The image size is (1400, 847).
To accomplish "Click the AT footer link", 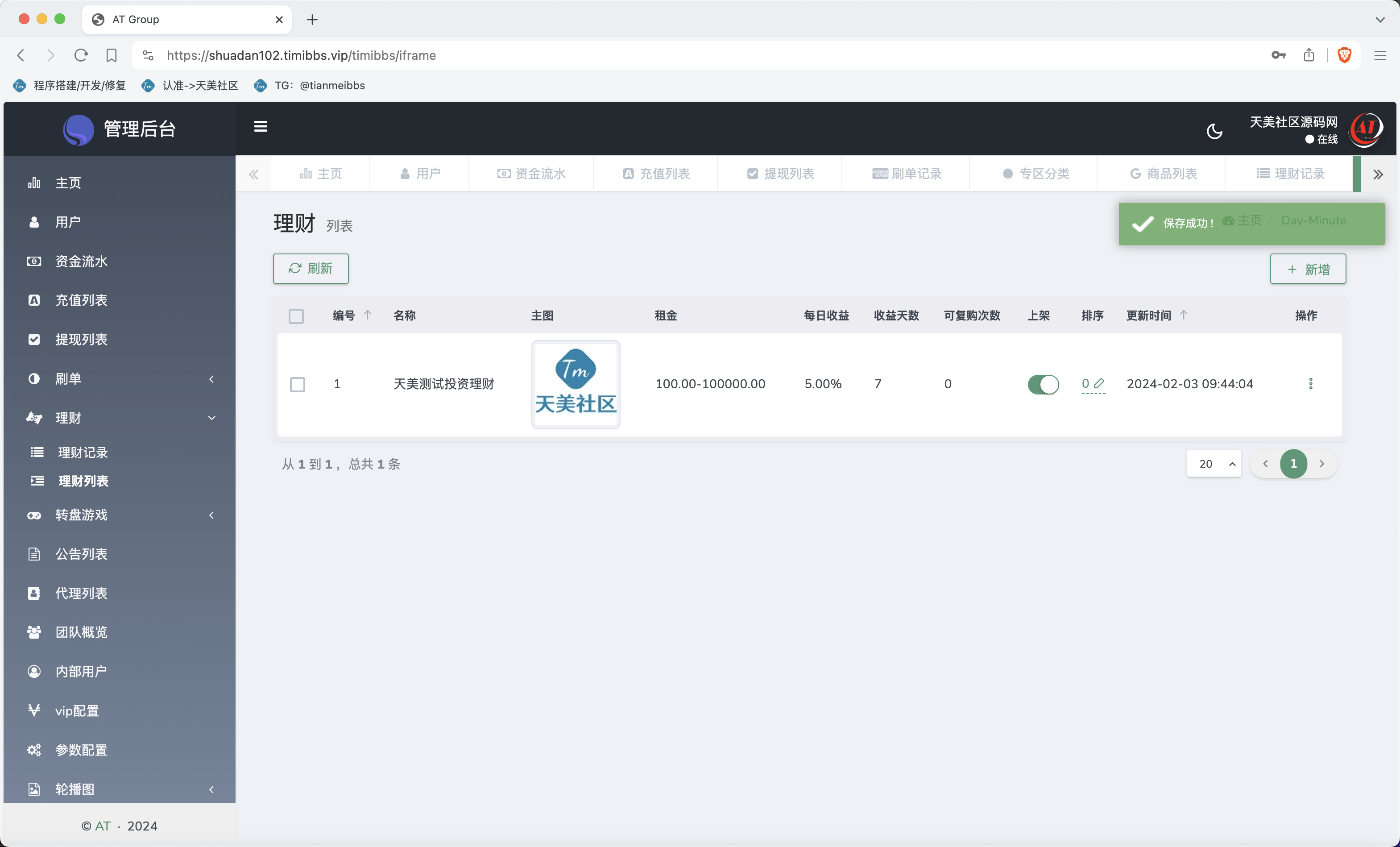I will [x=103, y=826].
